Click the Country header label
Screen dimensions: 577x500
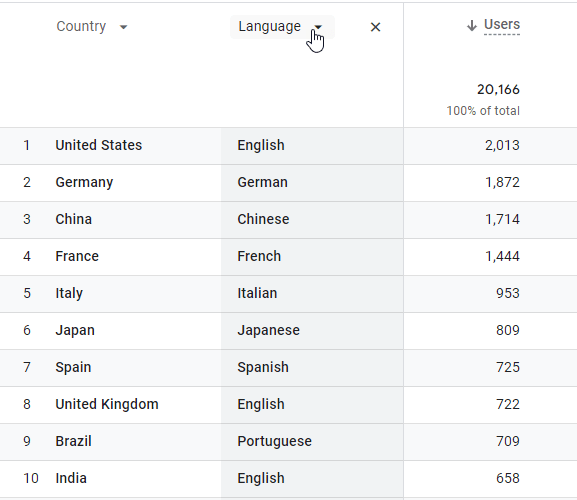tap(81, 26)
